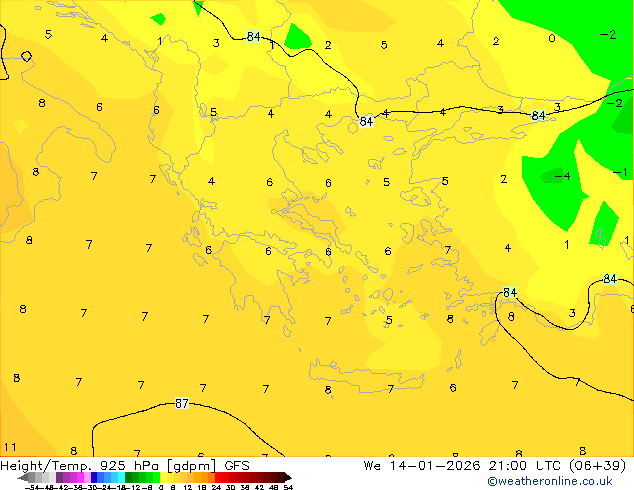
Task: Click the dark brown arrow at legend's warm end
Action: click(288, 477)
